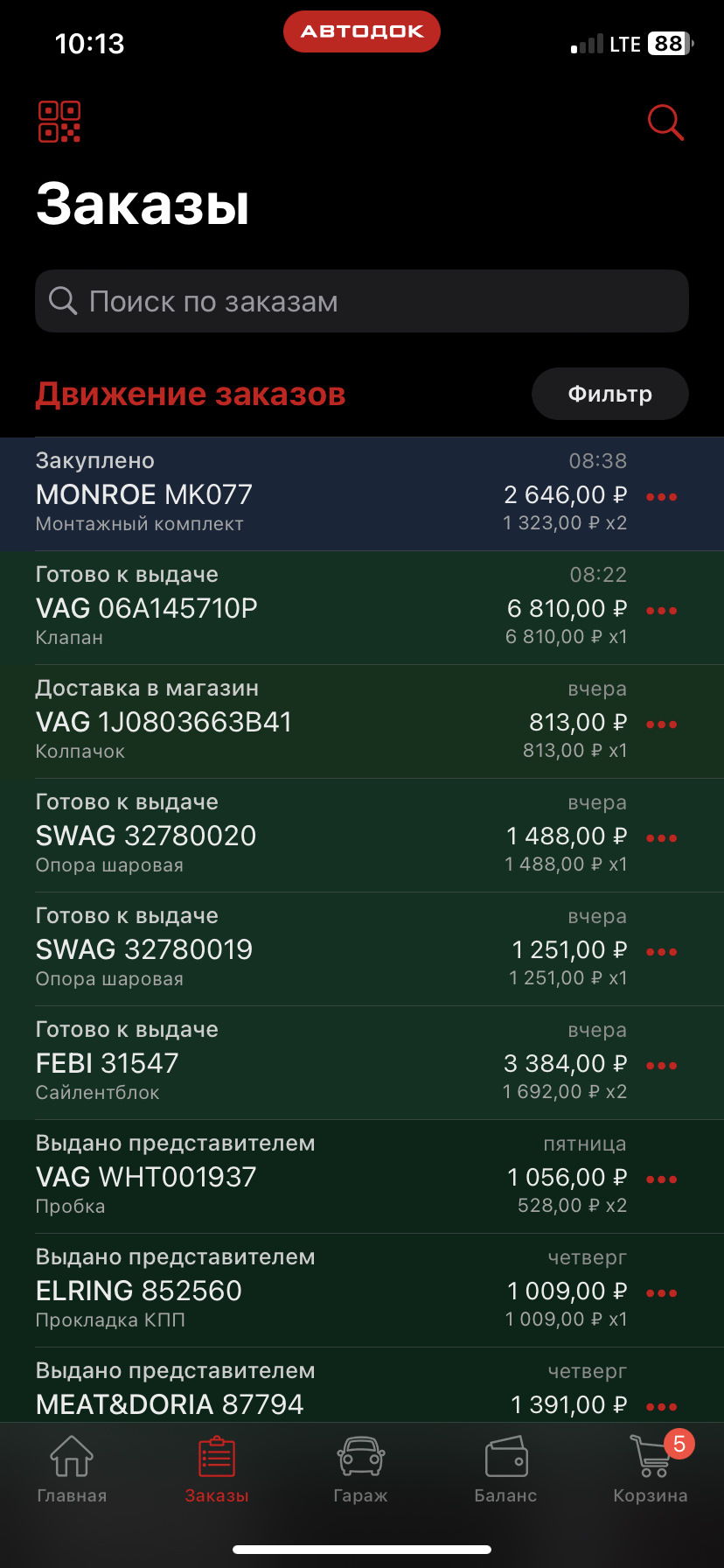Go to the Гараж tab
The width and height of the screenshot is (724, 1568).
[361, 1466]
